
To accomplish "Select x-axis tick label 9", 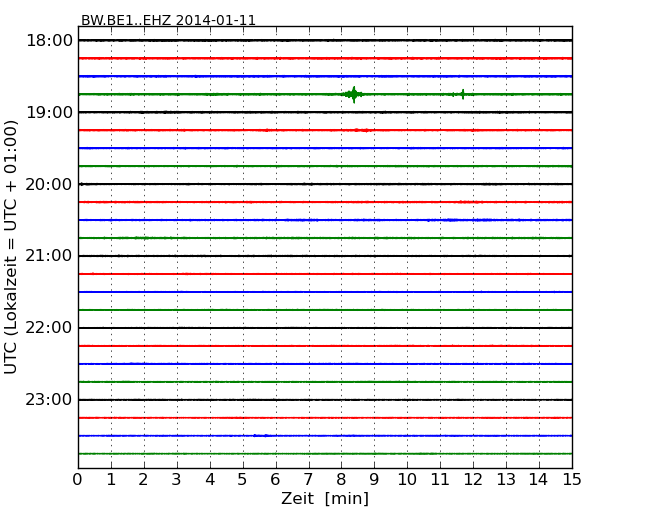I will click(x=374, y=480).
